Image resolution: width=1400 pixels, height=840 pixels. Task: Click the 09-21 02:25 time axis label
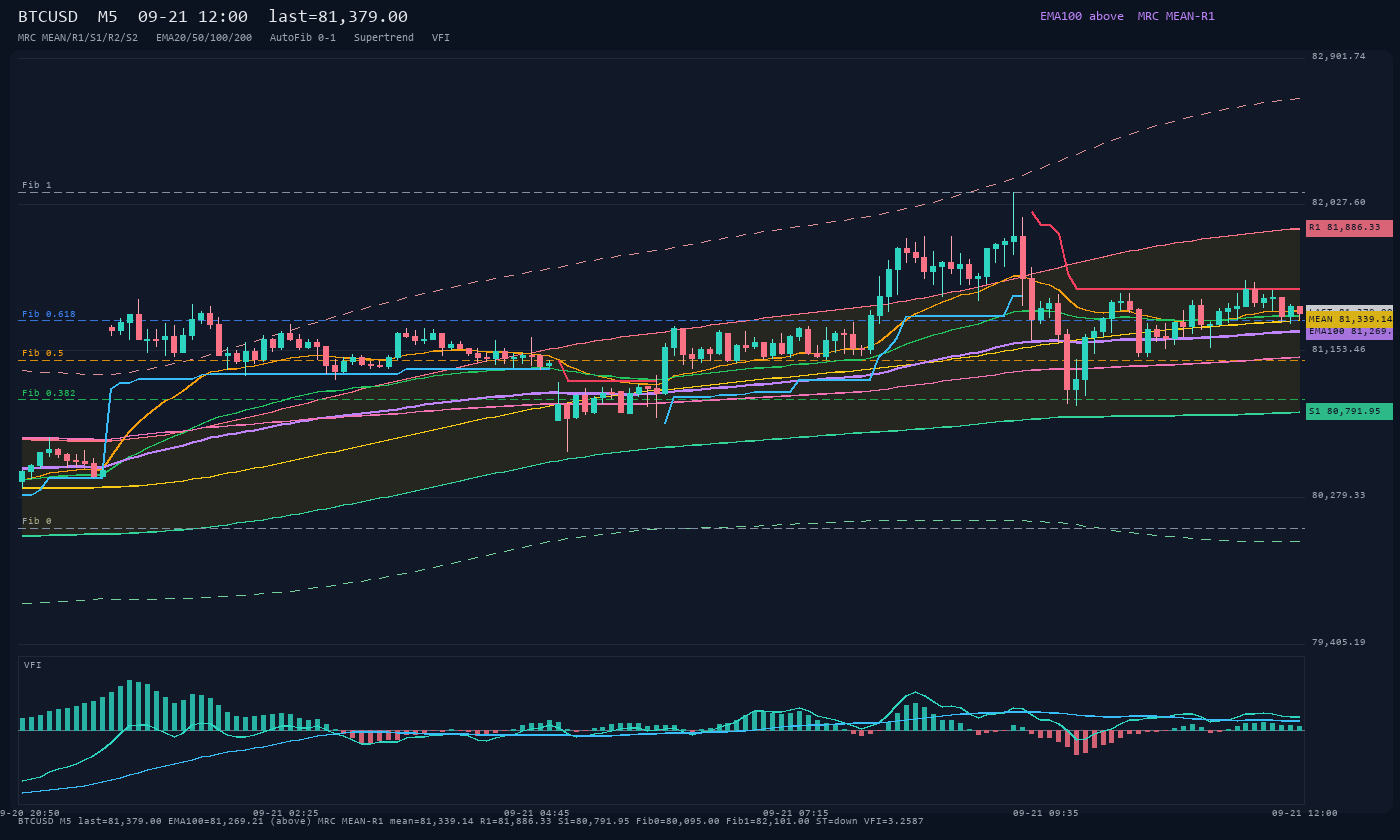coord(286,813)
